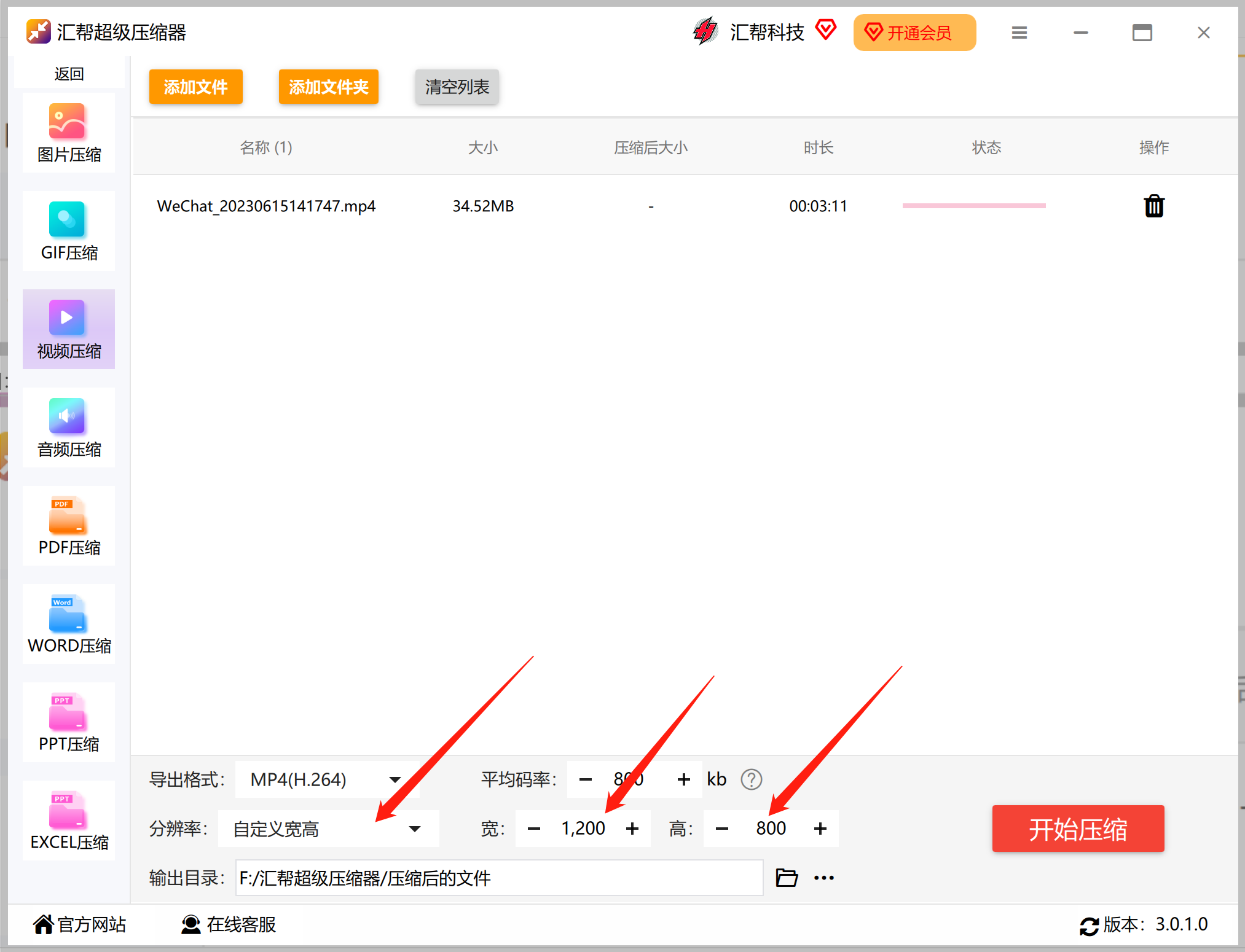The width and height of the screenshot is (1245, 952).
Task: Open the WORD压缩 tool
Action: point(69,624)
